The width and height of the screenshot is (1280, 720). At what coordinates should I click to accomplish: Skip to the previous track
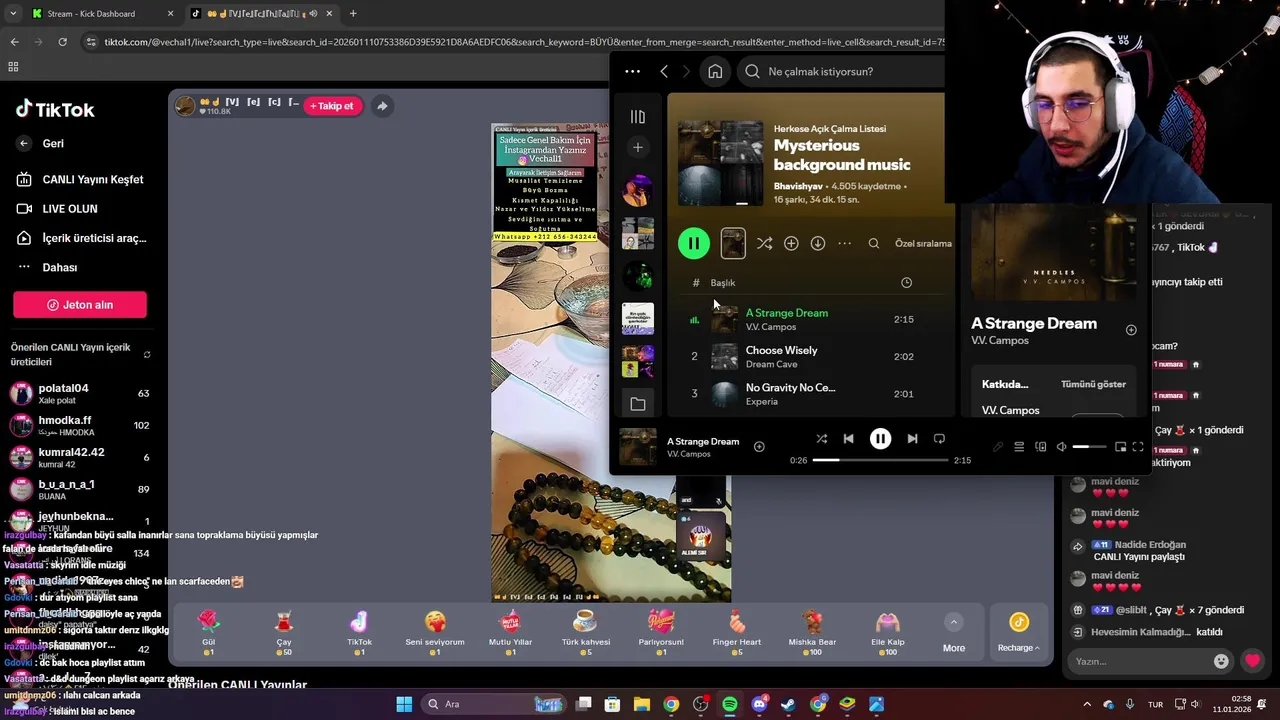click(x=848, y=438)
